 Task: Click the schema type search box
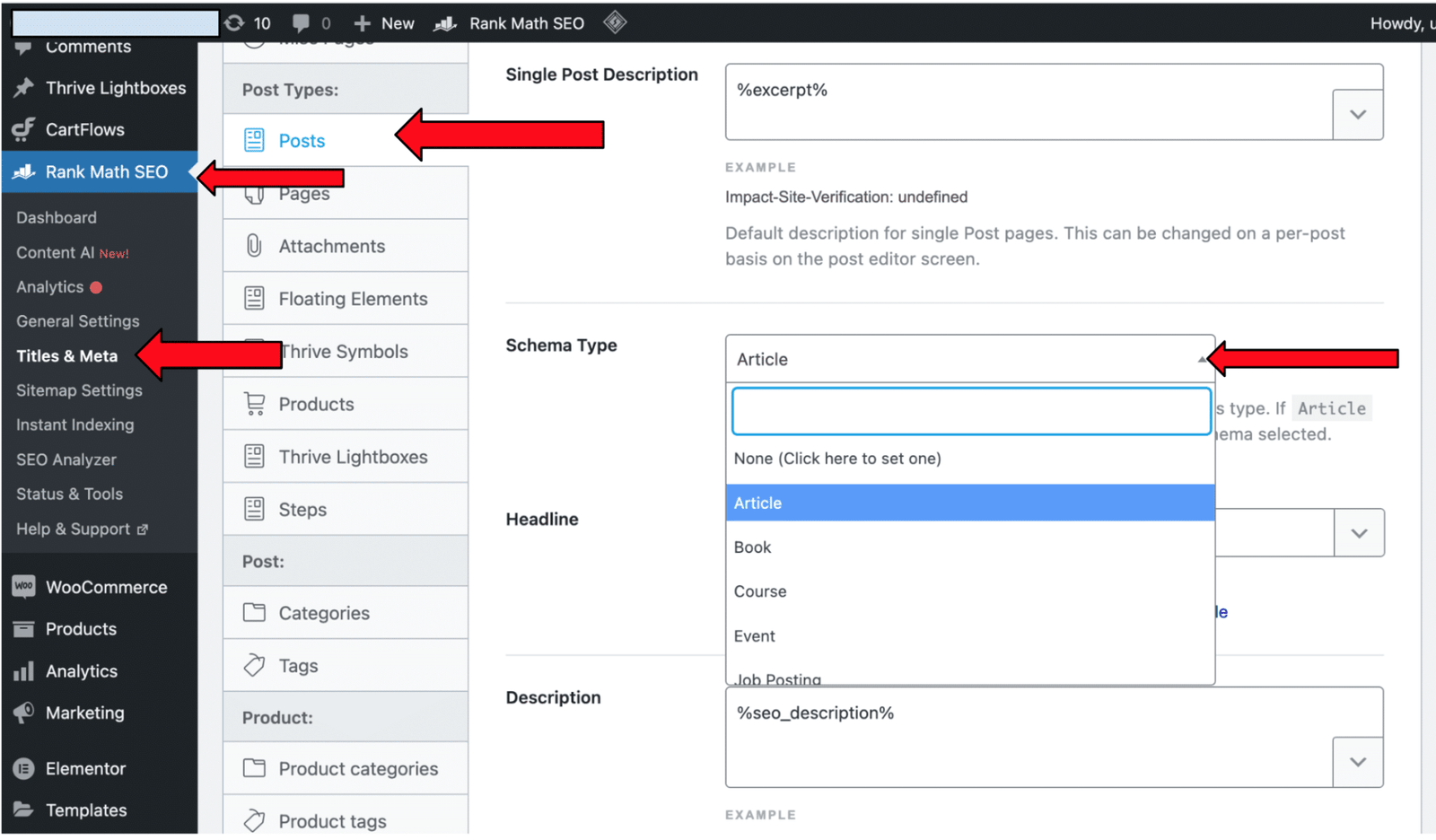point(971,411)
